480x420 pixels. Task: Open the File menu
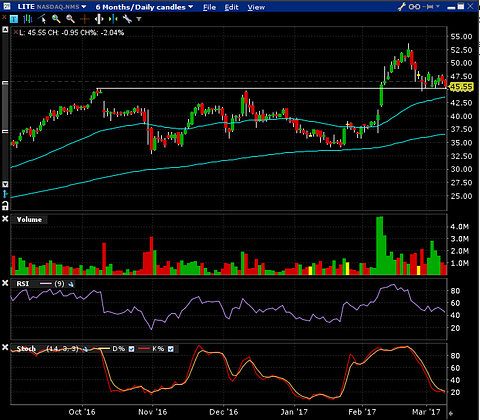pos(209,7)
